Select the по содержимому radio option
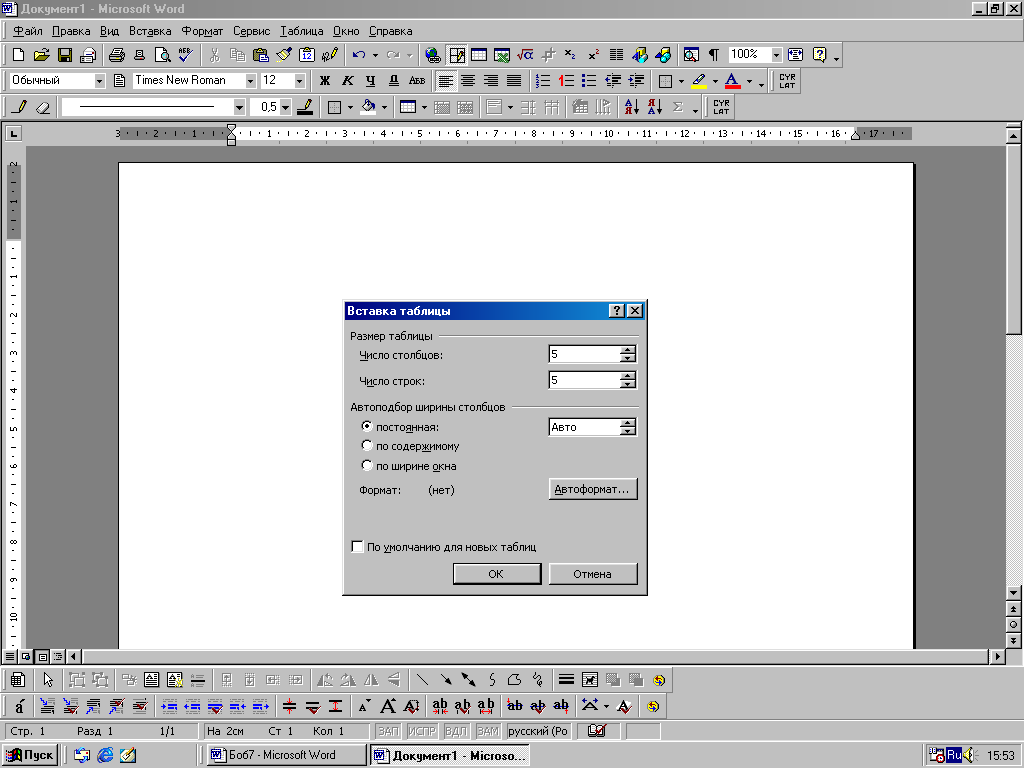 point(367,446)
